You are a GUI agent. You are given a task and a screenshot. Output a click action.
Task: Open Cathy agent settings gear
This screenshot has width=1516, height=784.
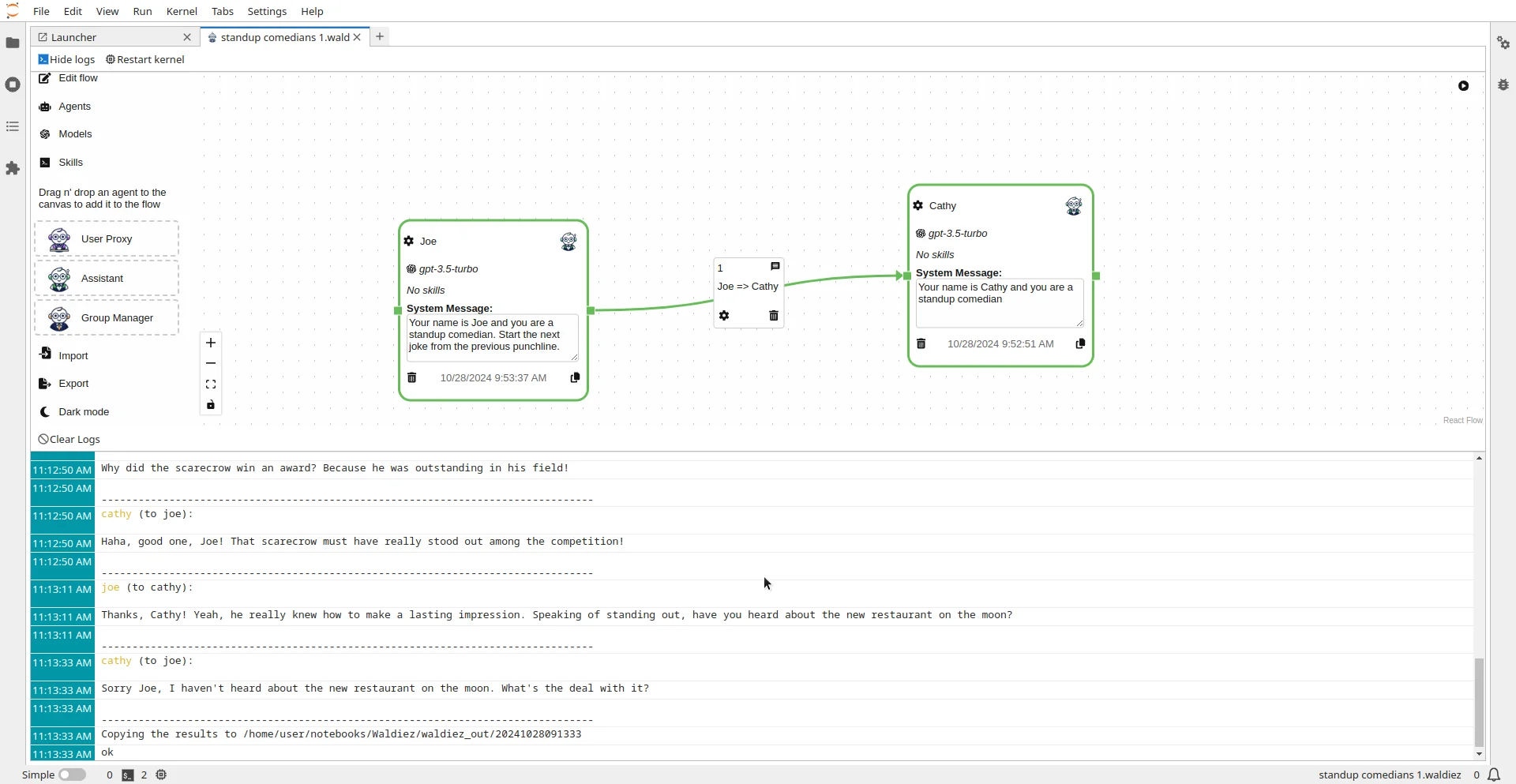coord(918,205)
